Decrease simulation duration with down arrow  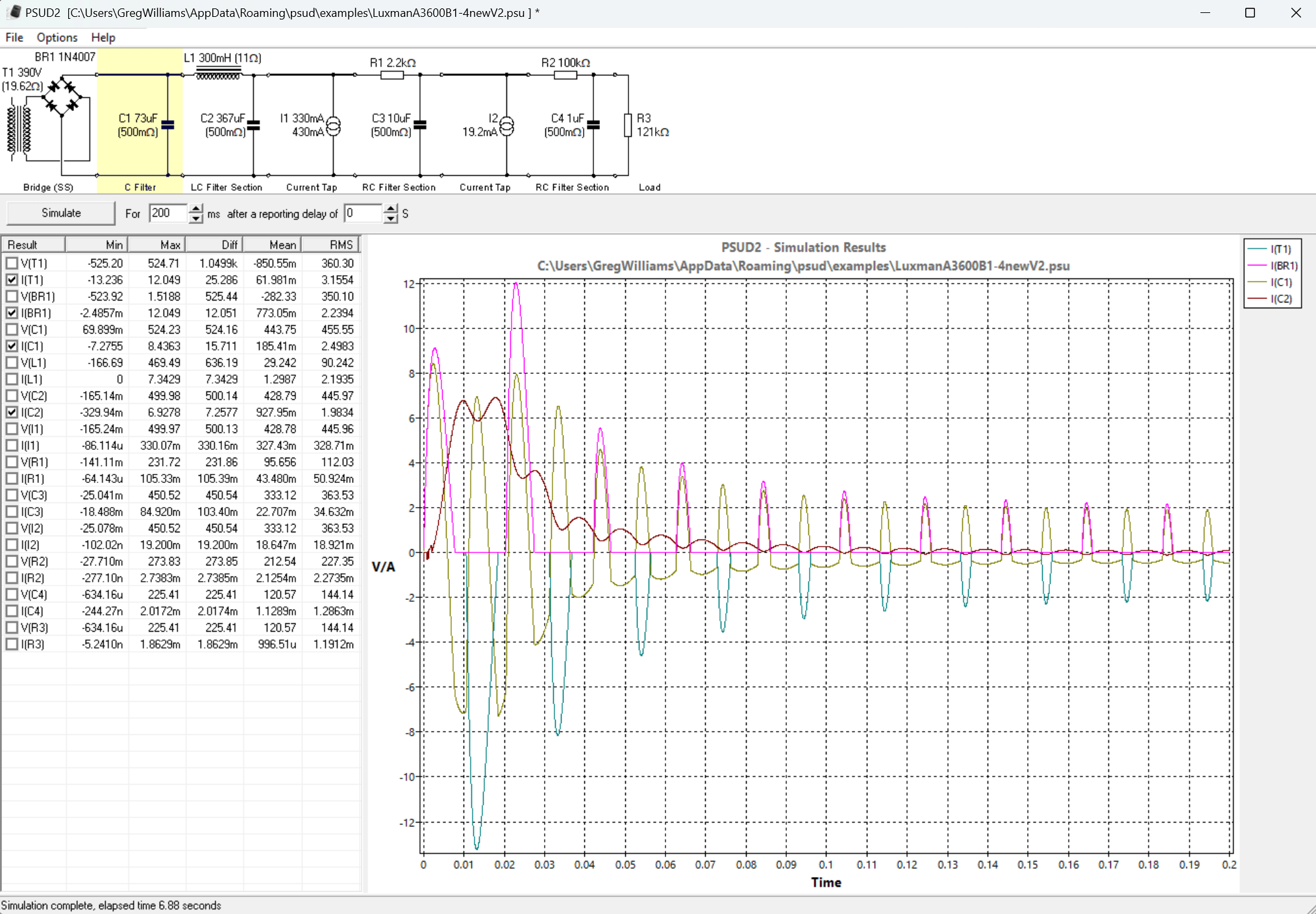(196, 218)
